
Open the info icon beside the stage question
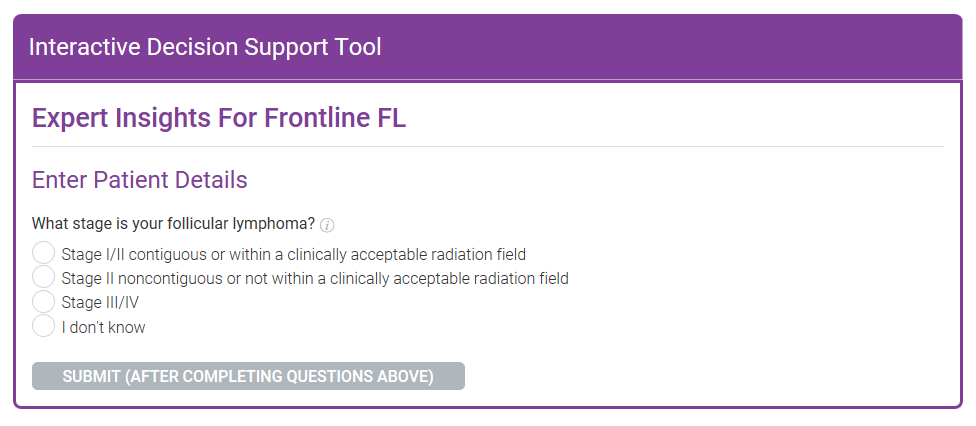pos(327,225)
